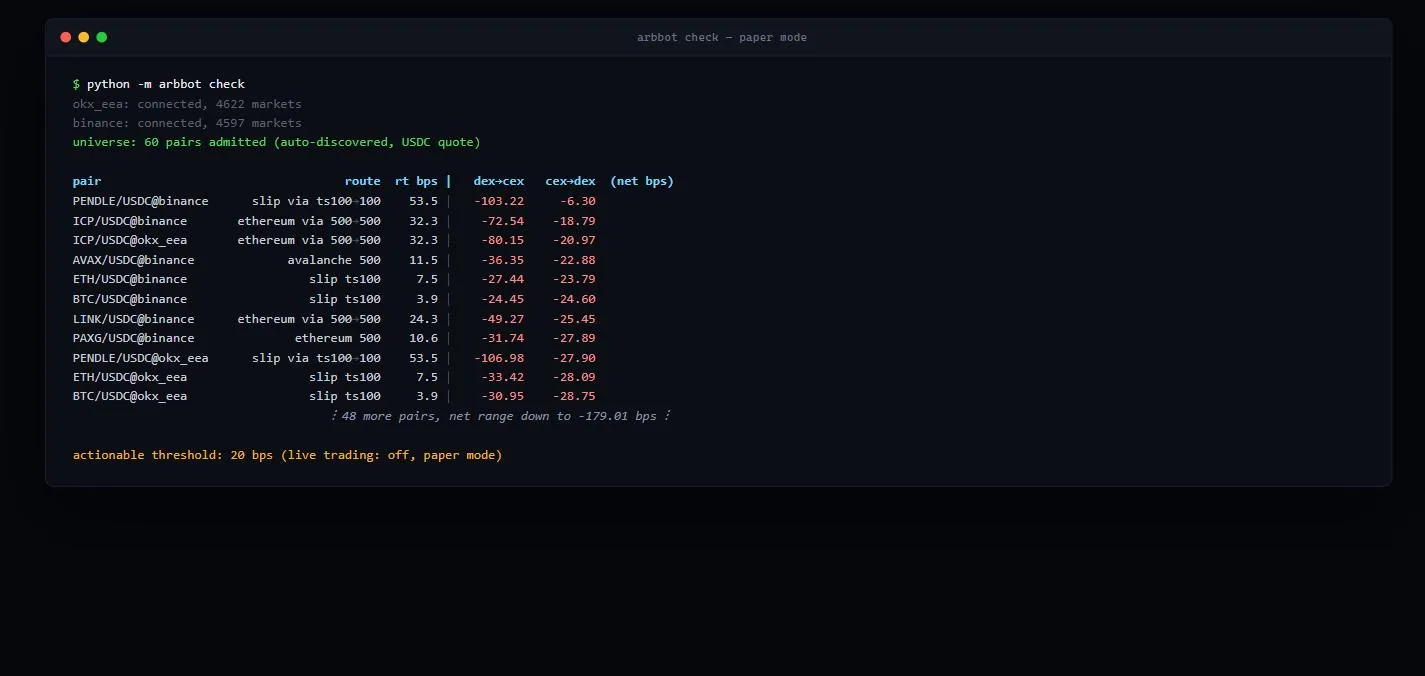Select the PENDLE/USDC@okx_eea pair name
1425x676 pixels.
pyautogui.click(x=141, y=358)
